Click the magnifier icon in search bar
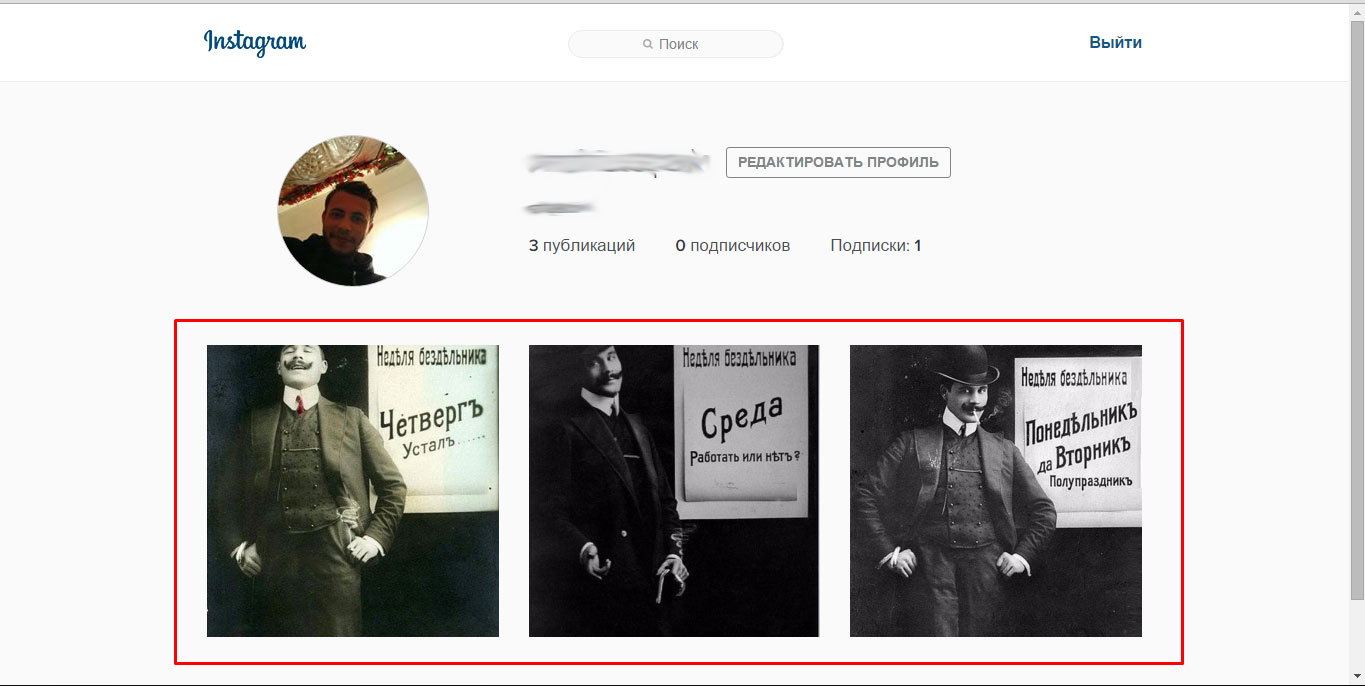Screen dimensions: 1365x686 click(648, 44)
